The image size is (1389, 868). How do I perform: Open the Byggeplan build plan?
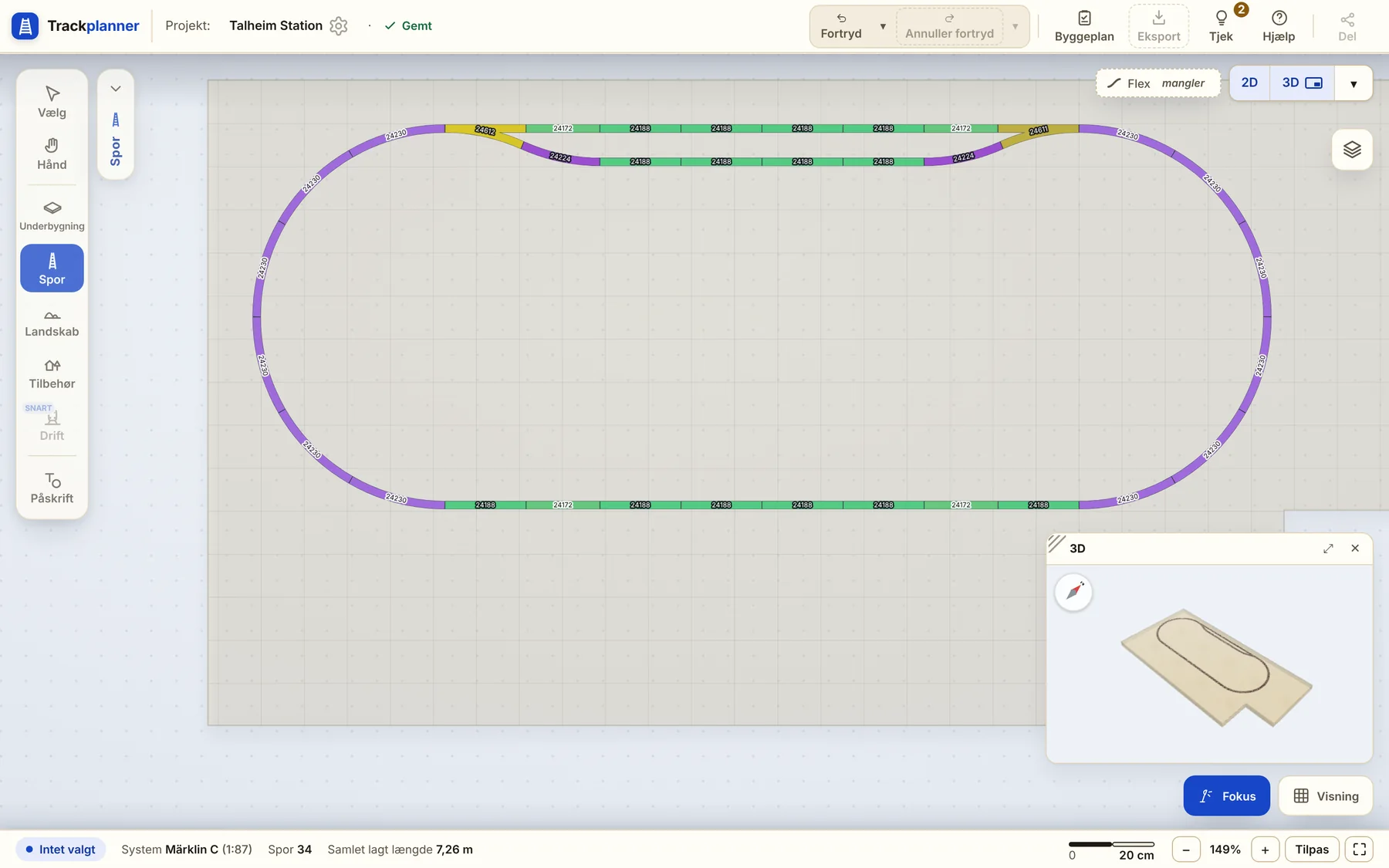1084,26
